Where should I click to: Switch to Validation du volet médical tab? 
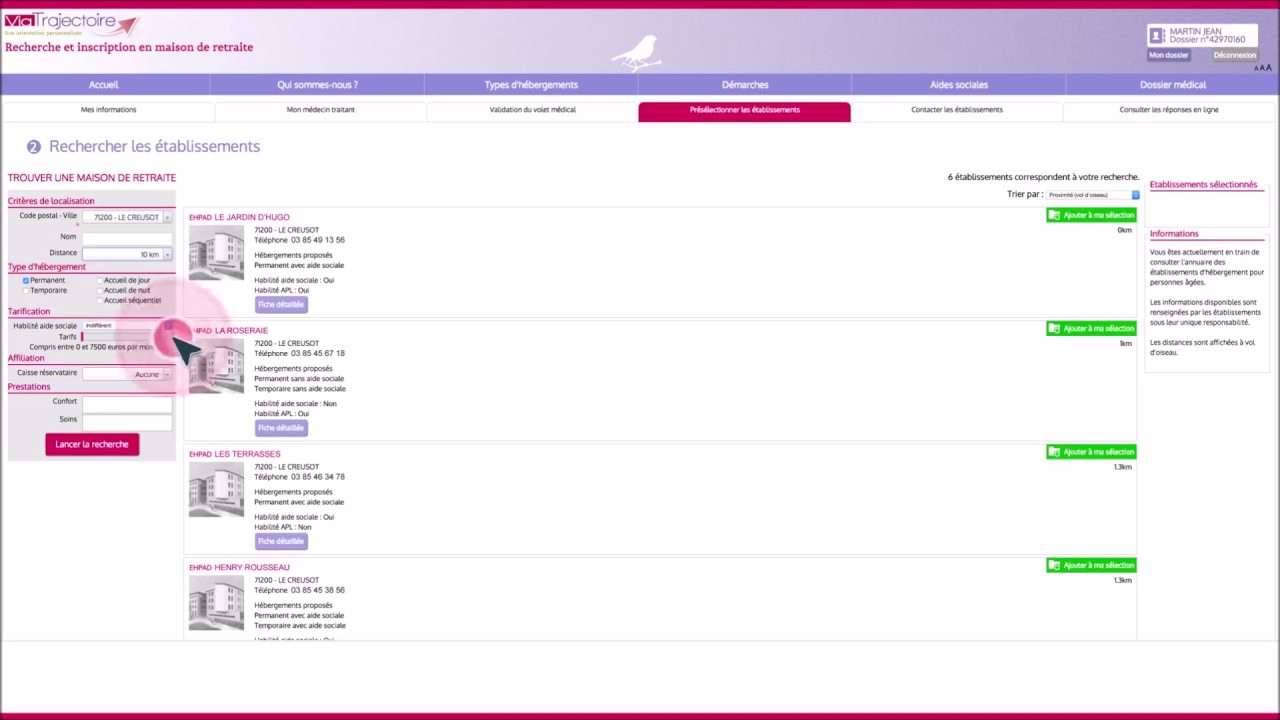tap(532, 110)
